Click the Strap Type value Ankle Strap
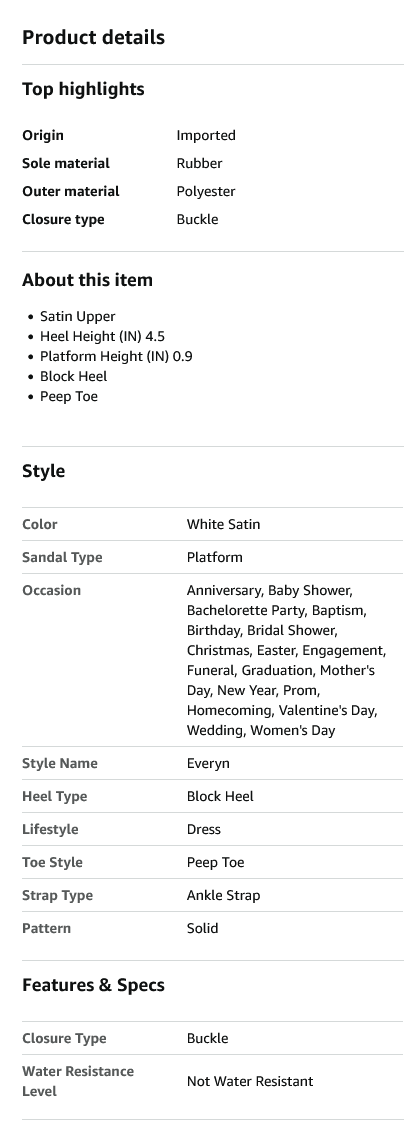 pyautogui.click(x=223, y=895)
